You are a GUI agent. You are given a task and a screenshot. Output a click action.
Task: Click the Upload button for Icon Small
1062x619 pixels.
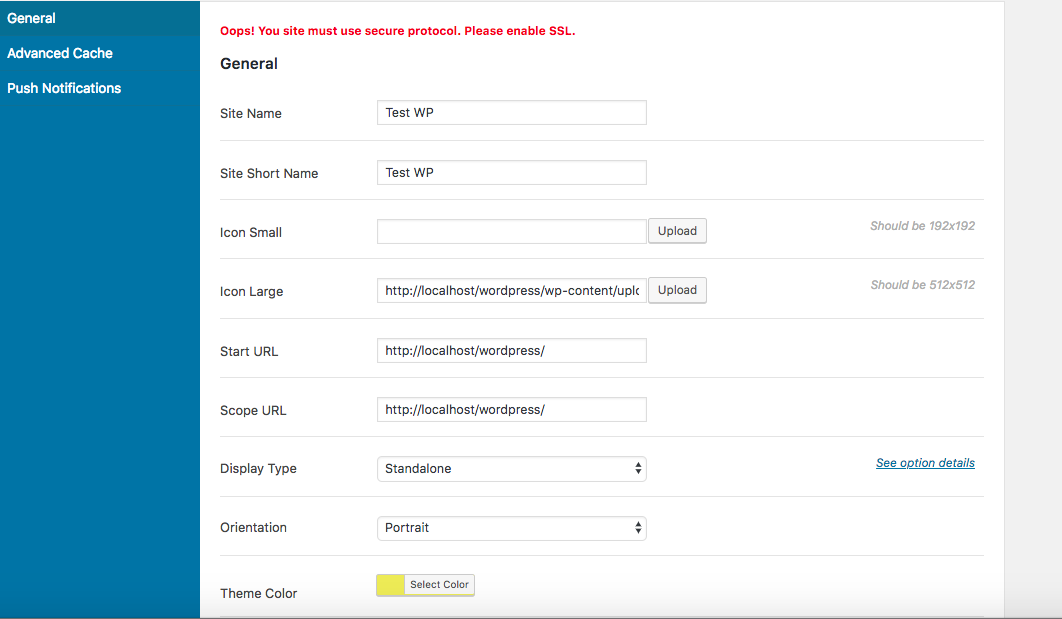[x=677, y=231]
